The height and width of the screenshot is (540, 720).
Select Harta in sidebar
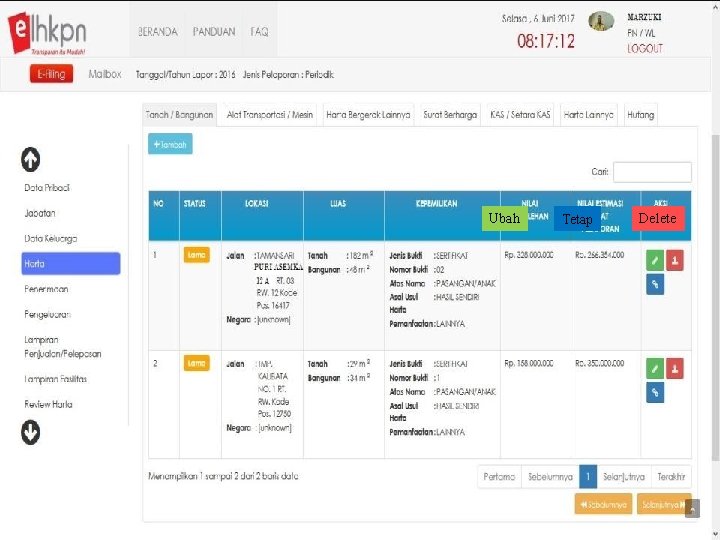coord(71,264)
